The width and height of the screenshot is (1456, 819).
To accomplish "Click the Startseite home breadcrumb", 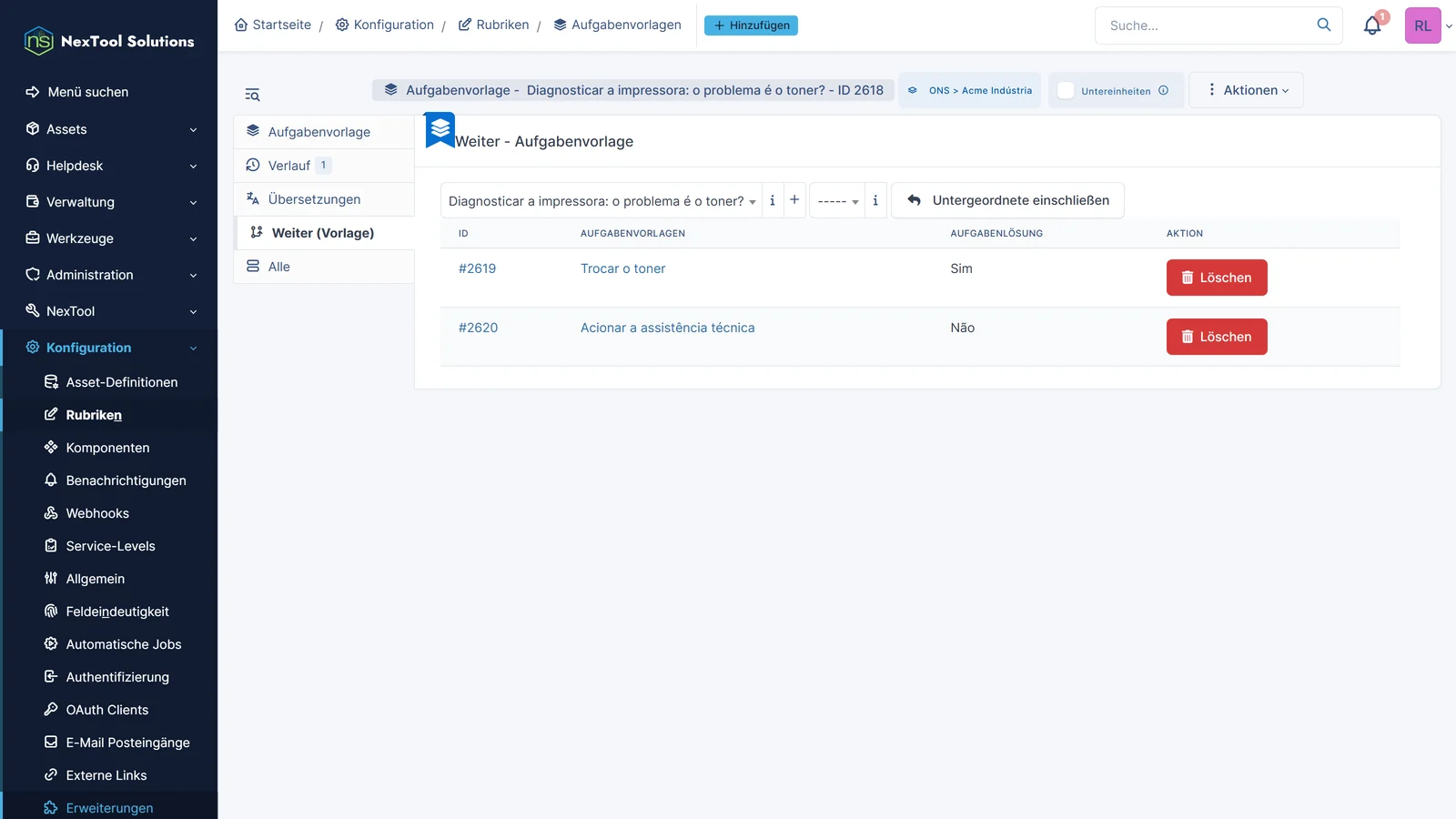I will click(273, 25).
